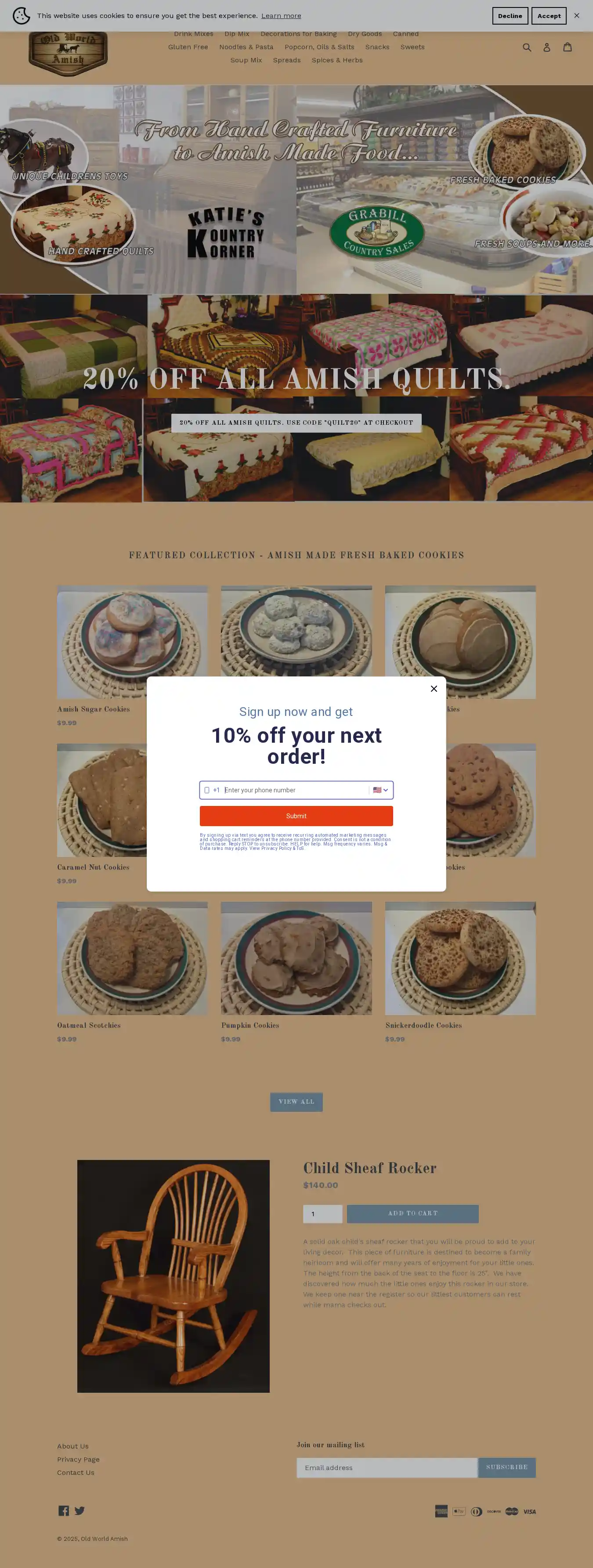
Task: Click the account login person icon
Action: (x=547, y=47)
